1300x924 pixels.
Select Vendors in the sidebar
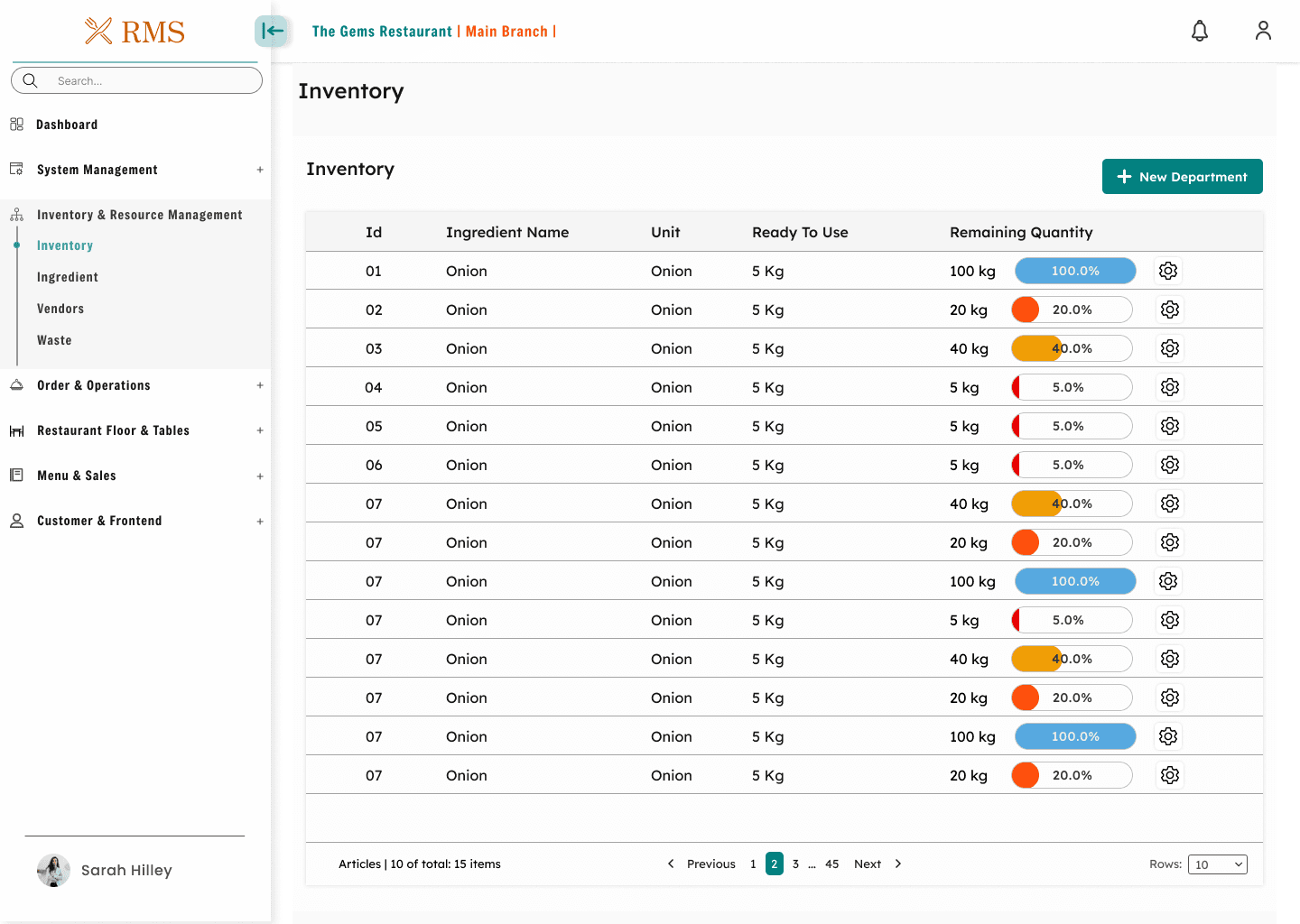(x=60, y=309)
